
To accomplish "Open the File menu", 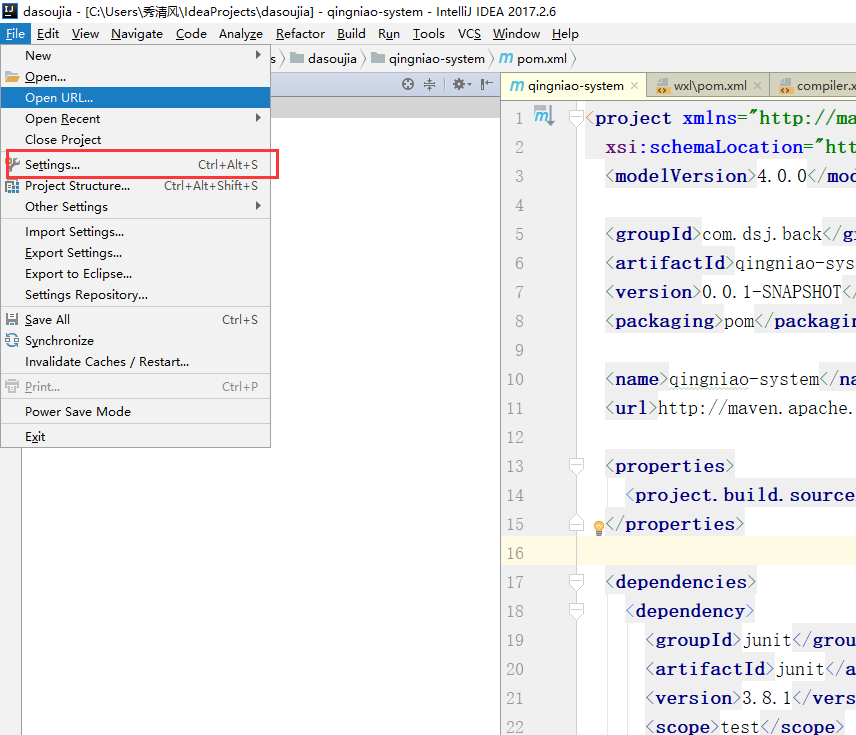I will click(x=15, y=34).
